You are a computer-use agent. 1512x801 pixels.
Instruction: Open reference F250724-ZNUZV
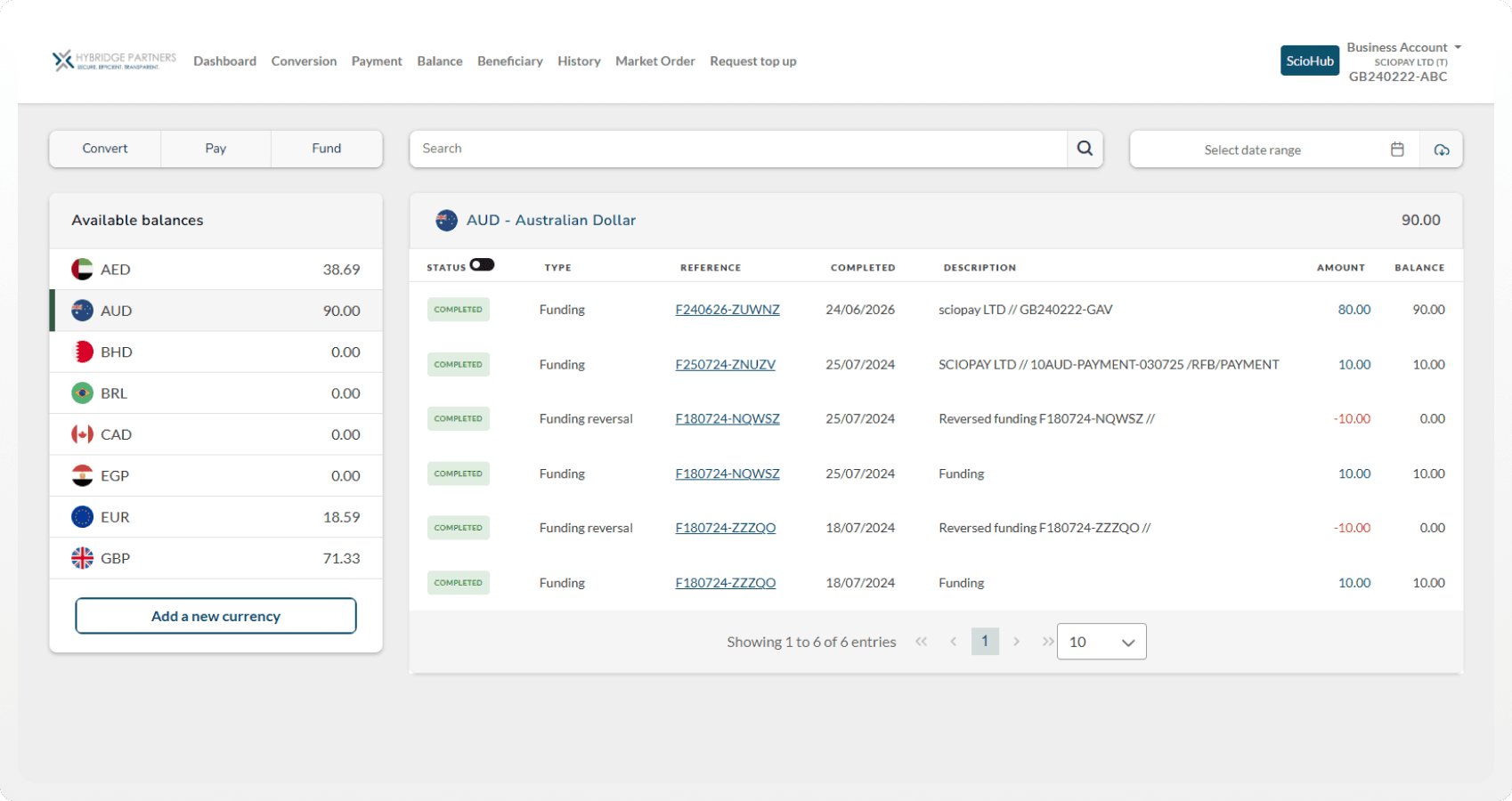tap(725, 364)
